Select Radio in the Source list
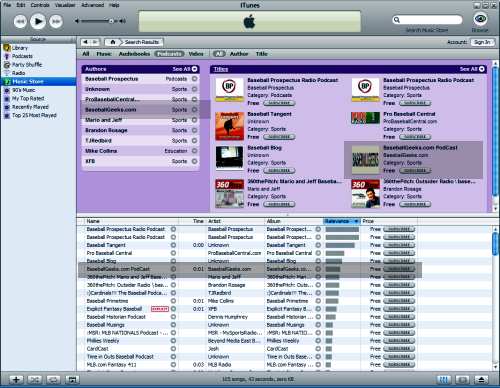 click(18, 73)
